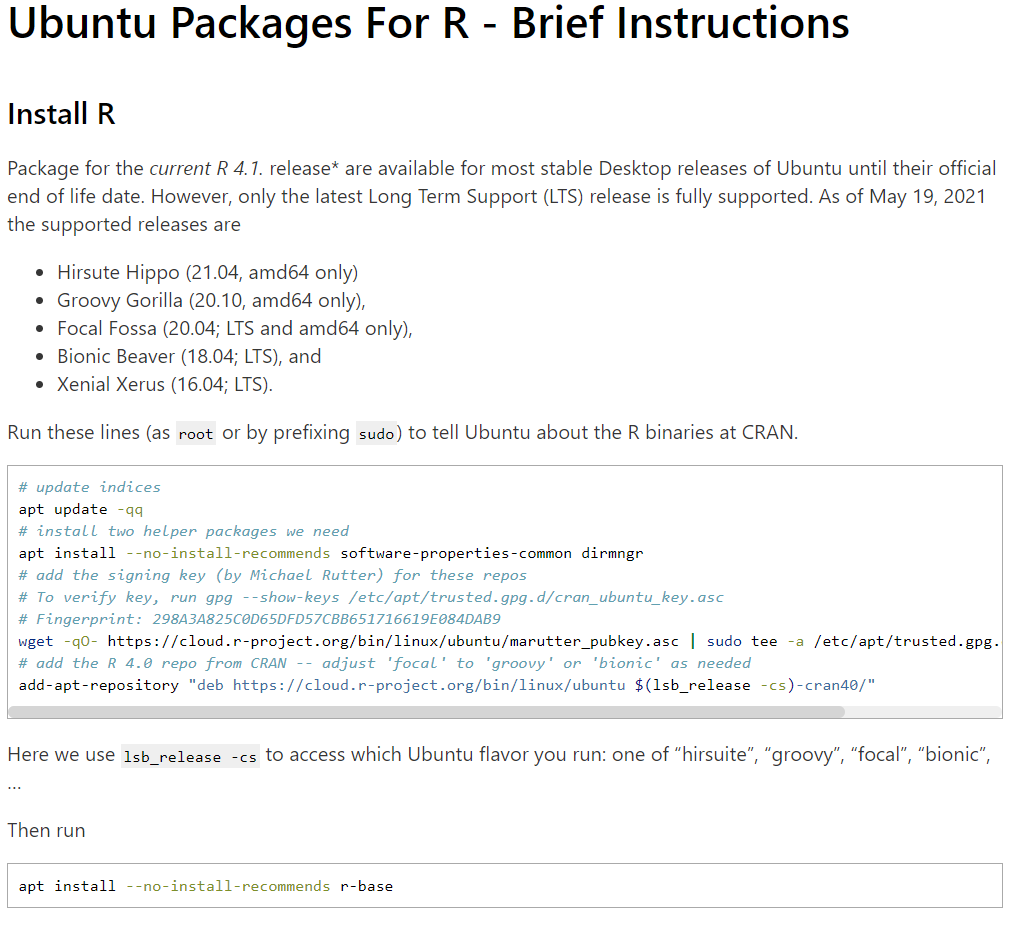
Task: Click the inline "sudo" code snippet
Action: pos(376,434)
